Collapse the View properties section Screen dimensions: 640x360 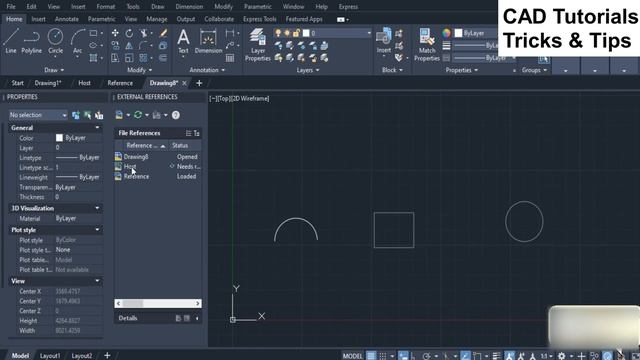coord(97,281)
